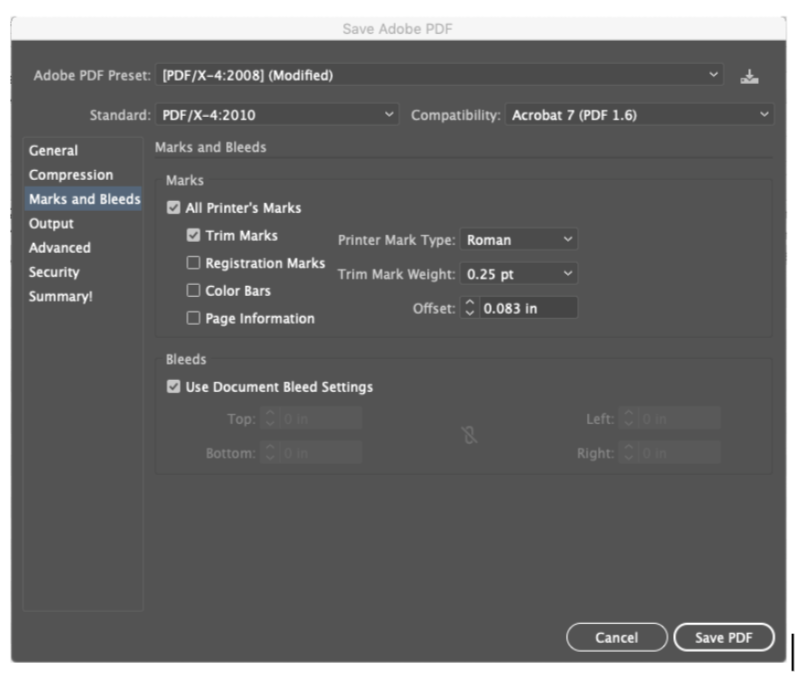Image resolution: width=798 pixels, height=676 pixels.
Task: Click the Save Adobe PDF title
Action: (397, 29)
